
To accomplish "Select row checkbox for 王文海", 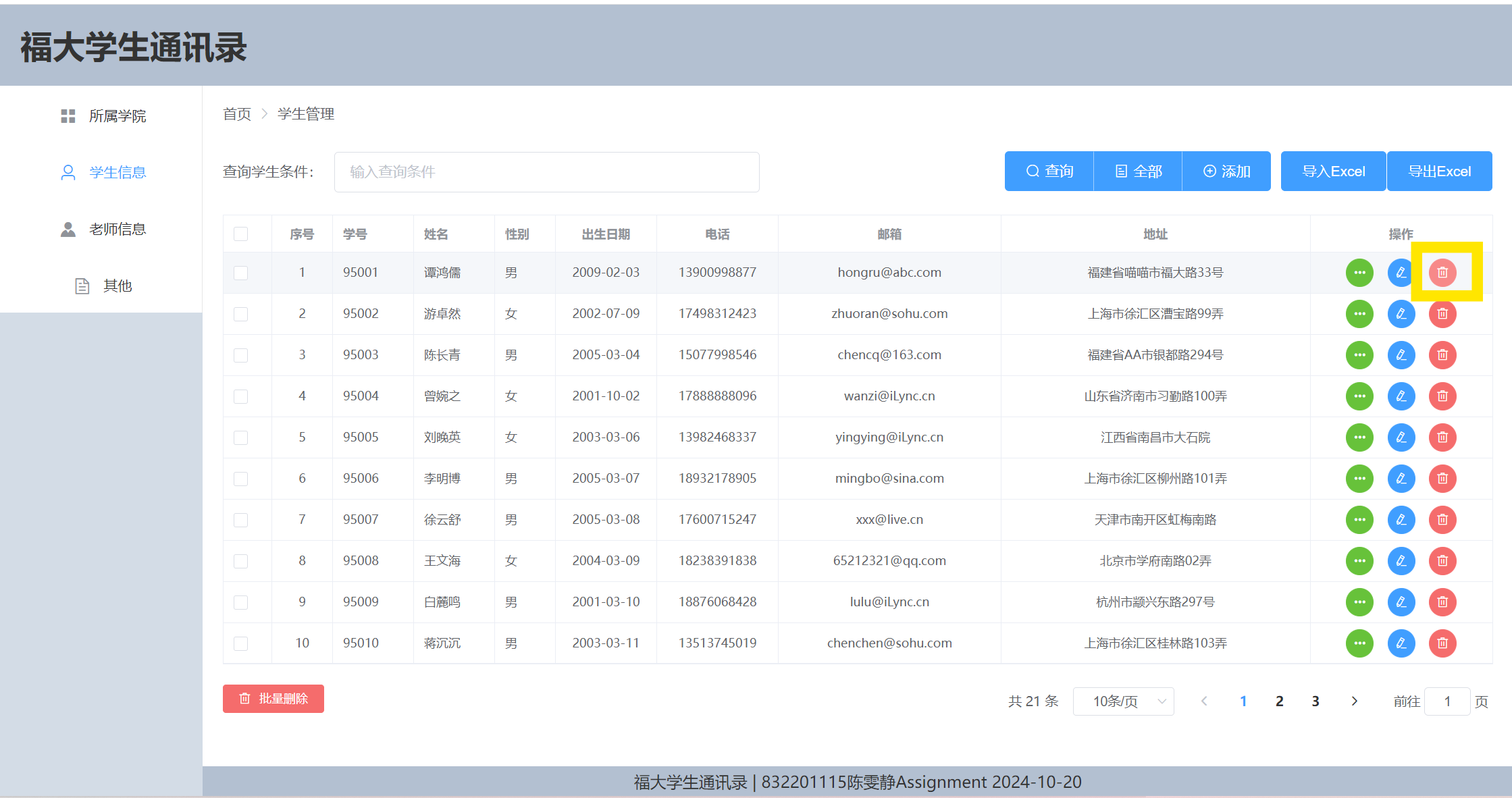I will pos(240,561).
